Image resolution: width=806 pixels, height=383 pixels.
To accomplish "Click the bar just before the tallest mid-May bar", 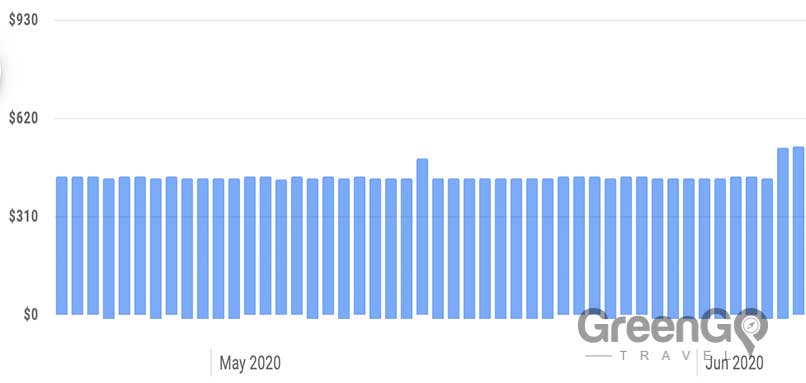I will [407, 249].
